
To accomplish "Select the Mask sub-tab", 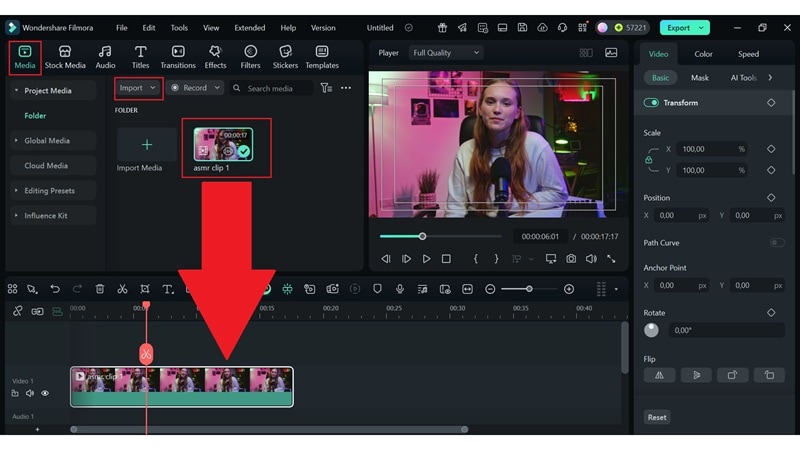I will pos(699,78).
